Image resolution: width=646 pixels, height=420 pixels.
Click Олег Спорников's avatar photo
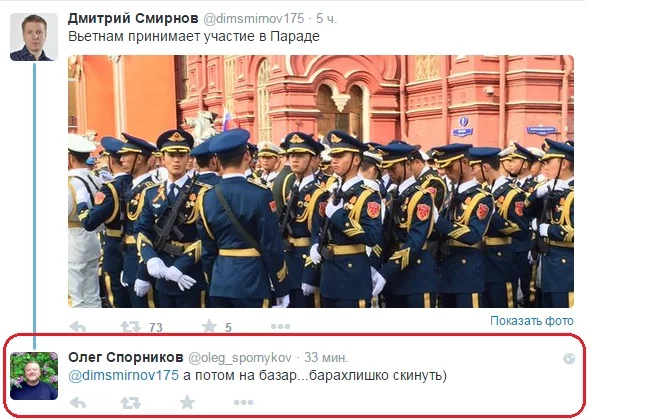click(x=34, y=376)
